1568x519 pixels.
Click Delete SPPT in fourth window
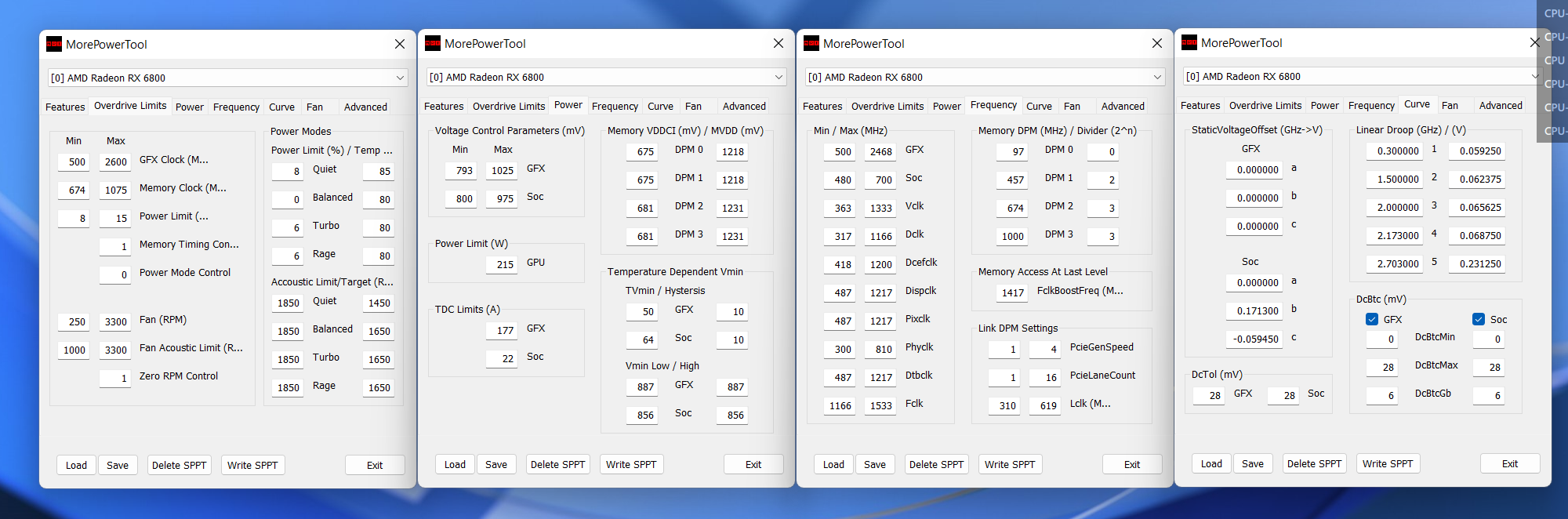tap(1314, 463)
